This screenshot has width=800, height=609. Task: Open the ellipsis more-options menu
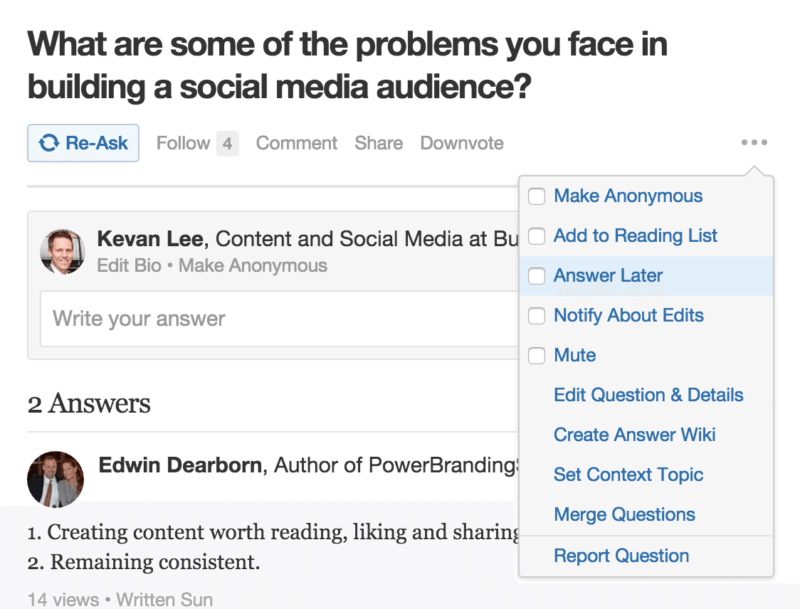(753, 143)
